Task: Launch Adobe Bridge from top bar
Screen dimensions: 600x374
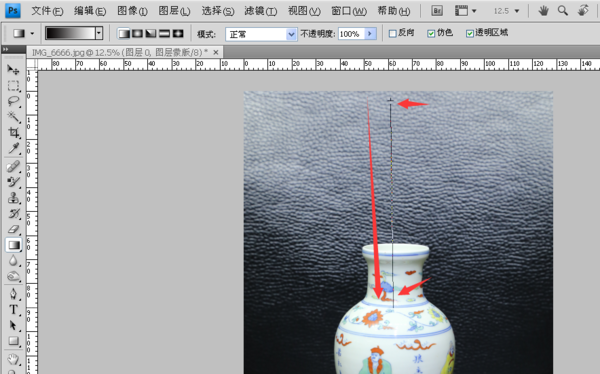Action: pyautogui.click(x=437, y=11)
